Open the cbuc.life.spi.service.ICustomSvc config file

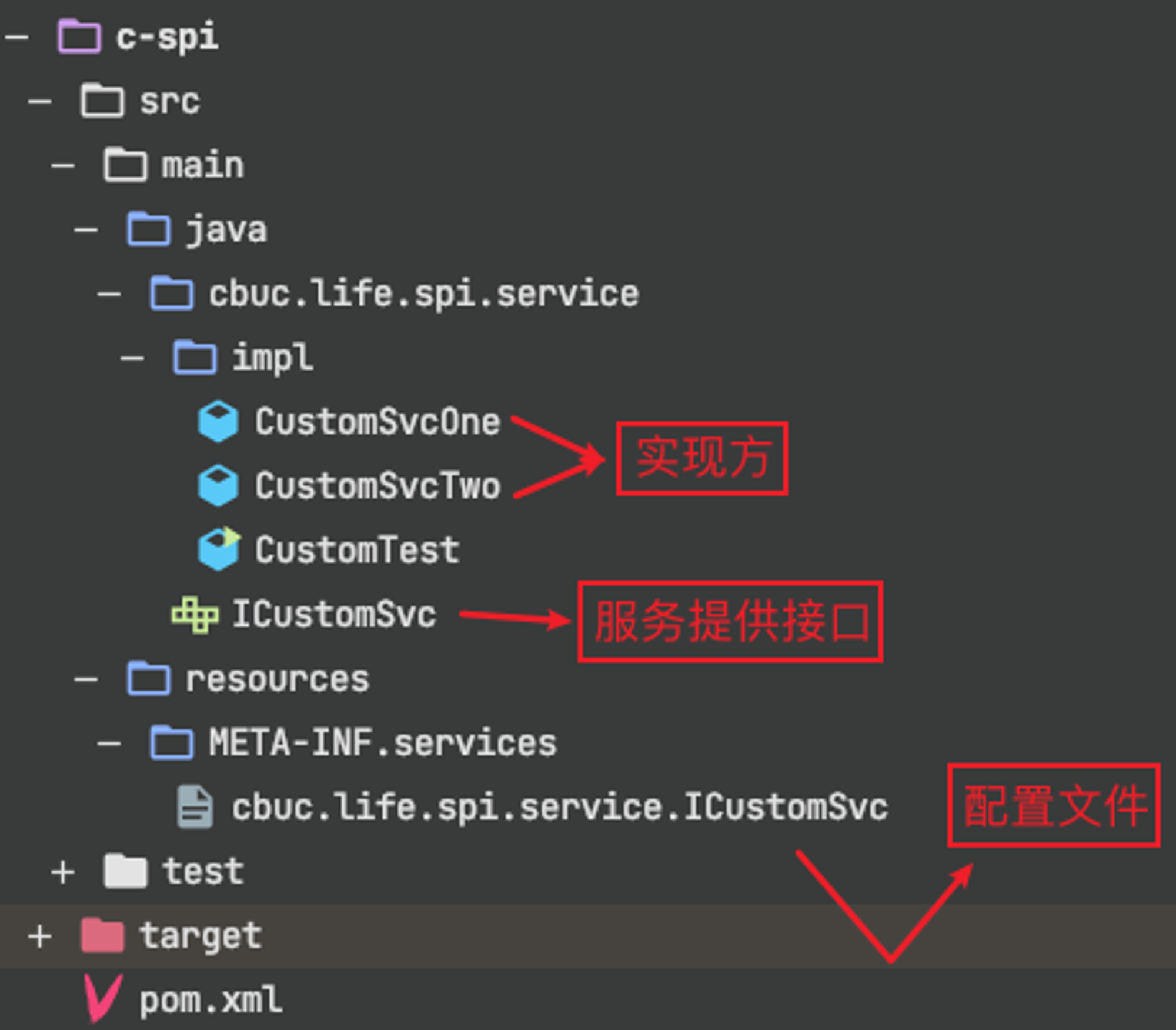pyautogui.click(x=560, y=807)
